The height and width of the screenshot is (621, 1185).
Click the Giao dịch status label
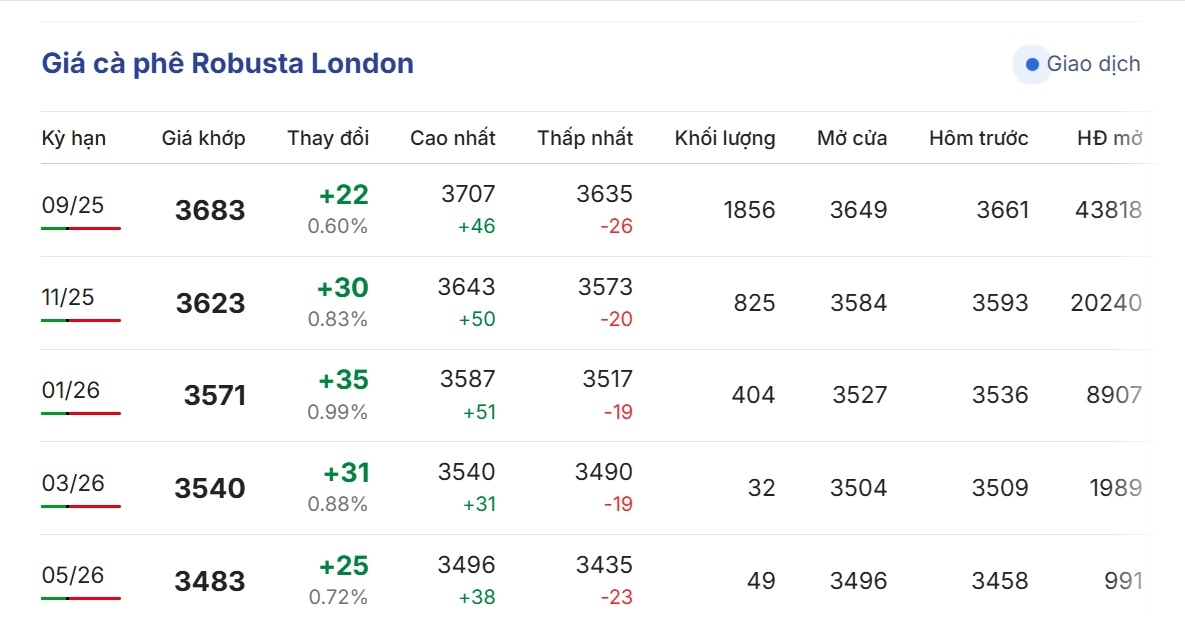(x=1093, y=64)
